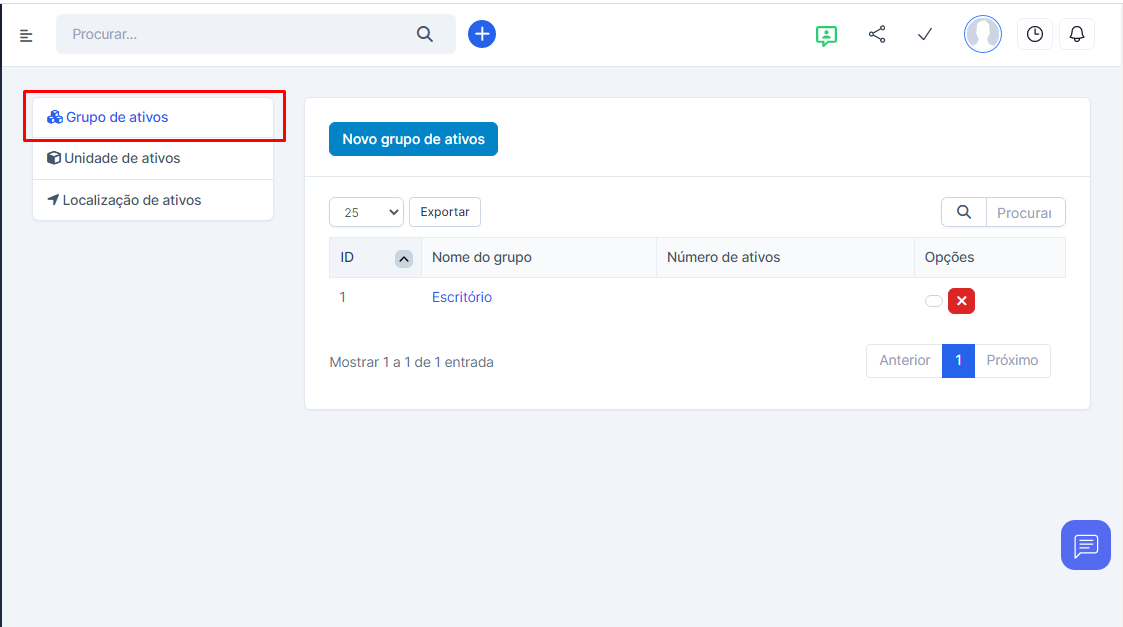Expand the Exportar options
This screenshot has height=627, width=1123.
click(445, 212)
